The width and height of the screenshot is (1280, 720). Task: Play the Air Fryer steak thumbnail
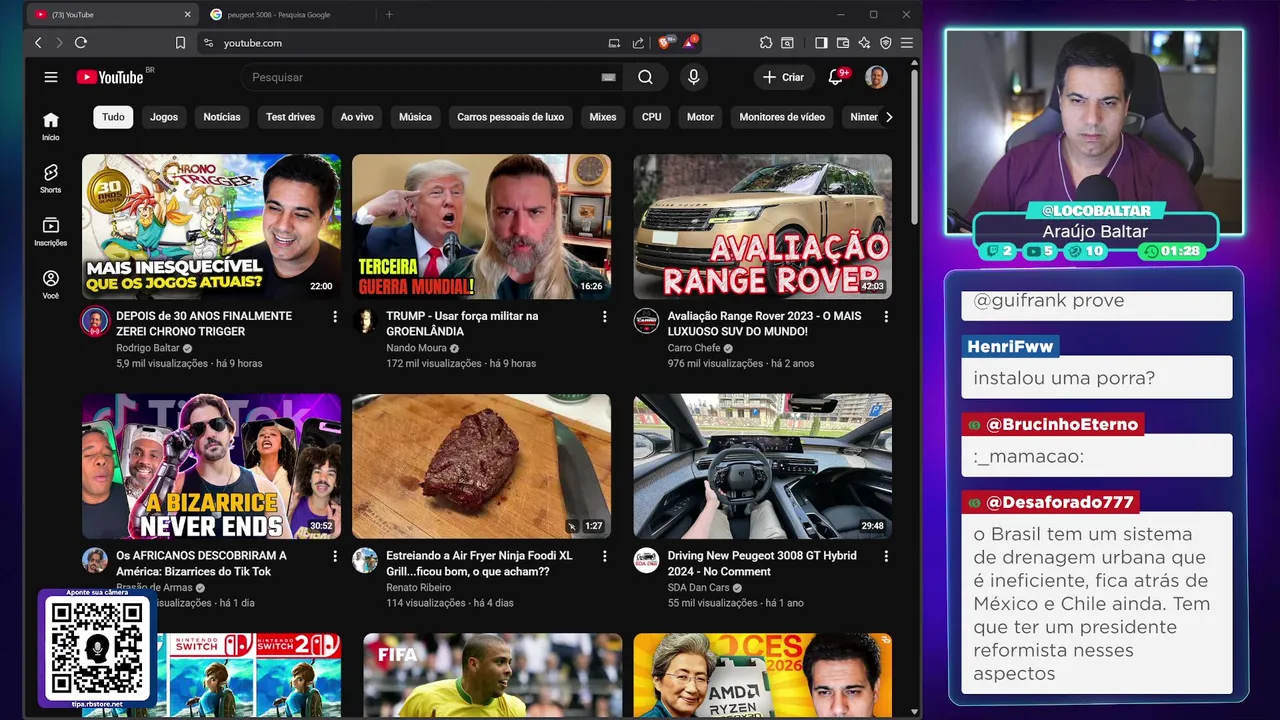click(x=481, y=466)
